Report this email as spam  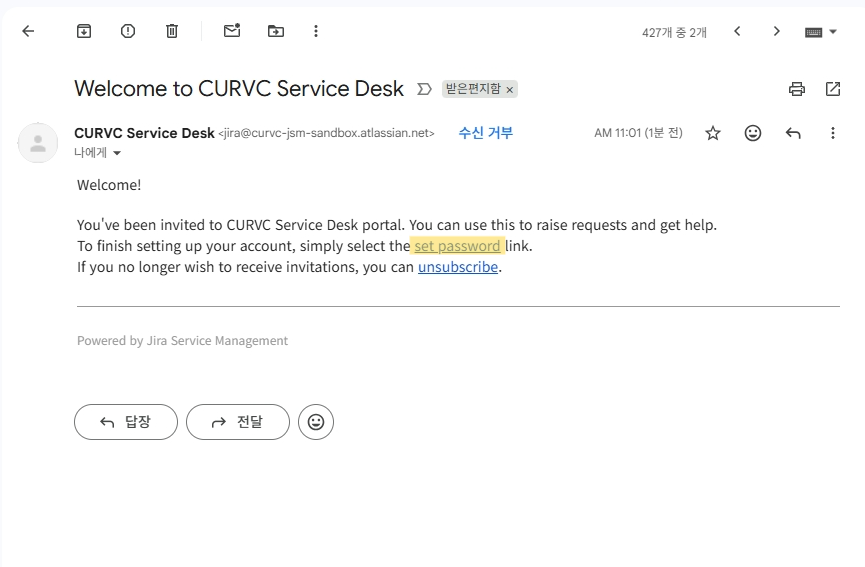(x=128, y=31)
